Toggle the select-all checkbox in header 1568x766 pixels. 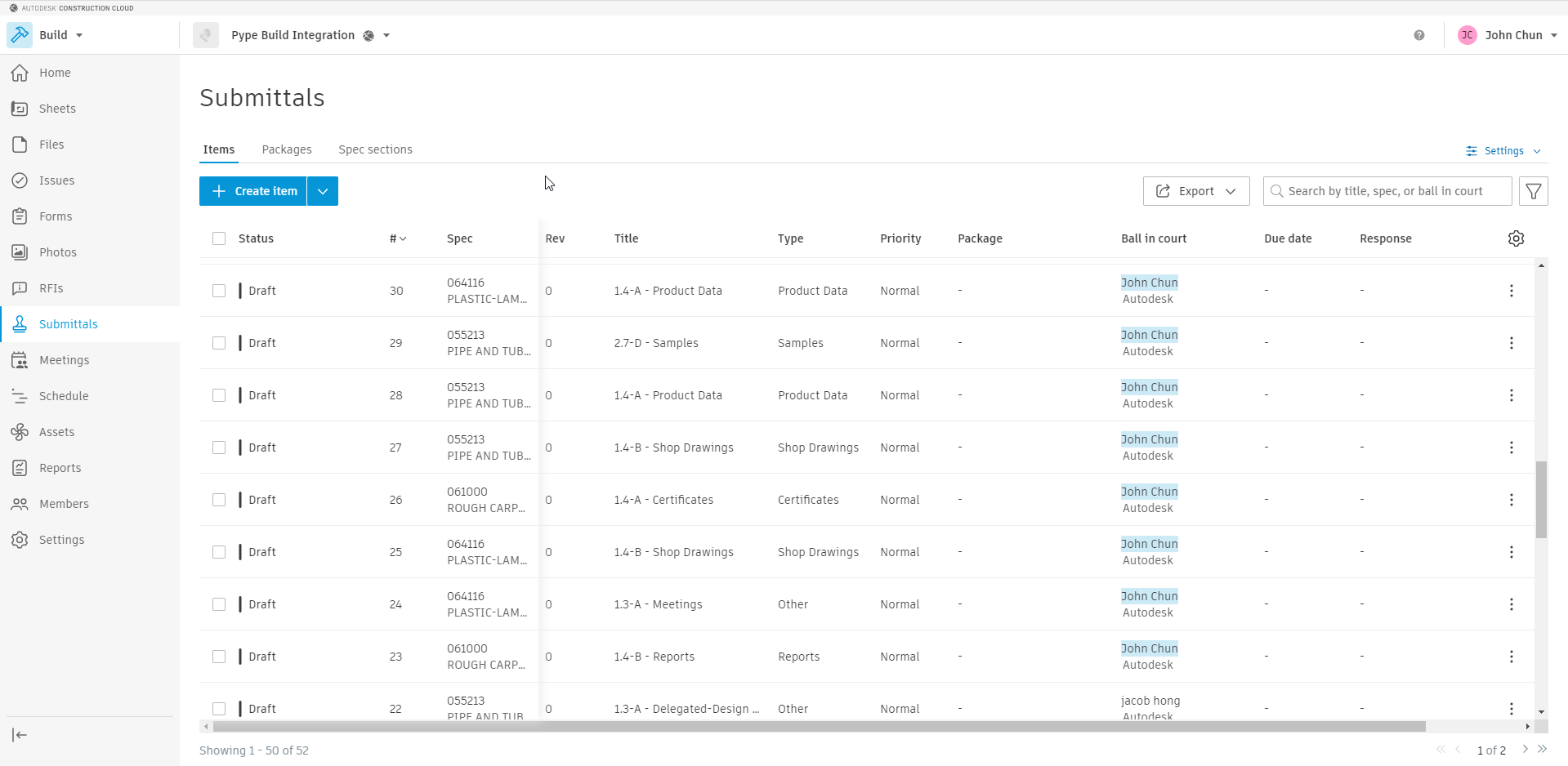coord(219,238)
